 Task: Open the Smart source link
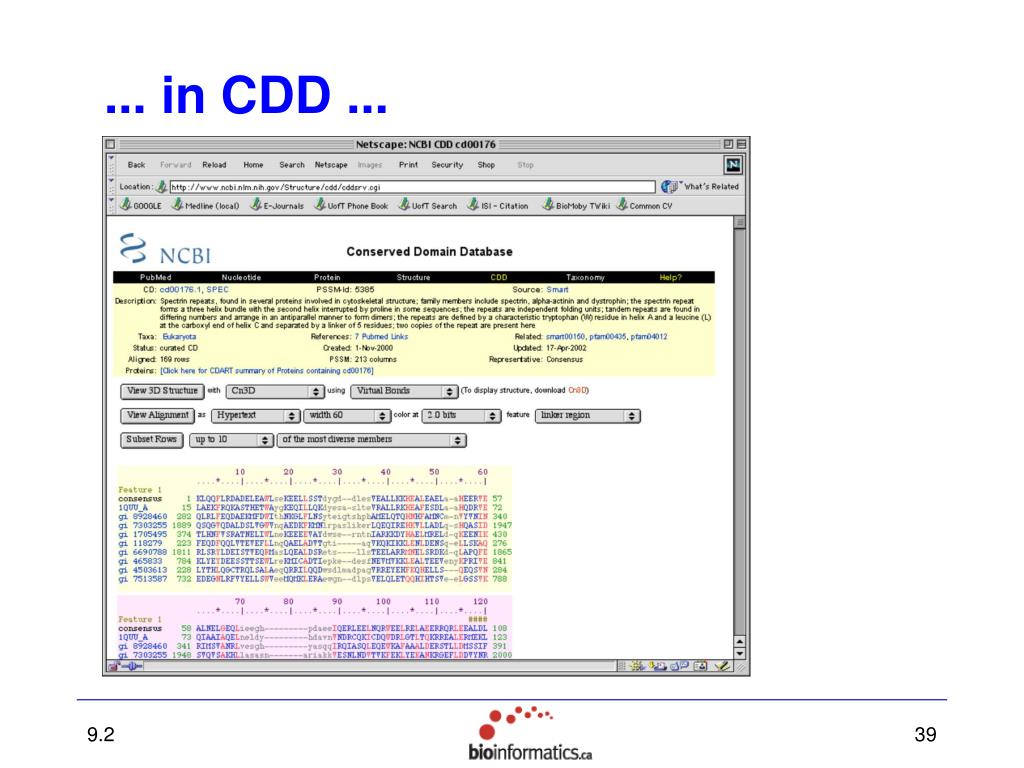pyautogui.click(x=557, y=289)
